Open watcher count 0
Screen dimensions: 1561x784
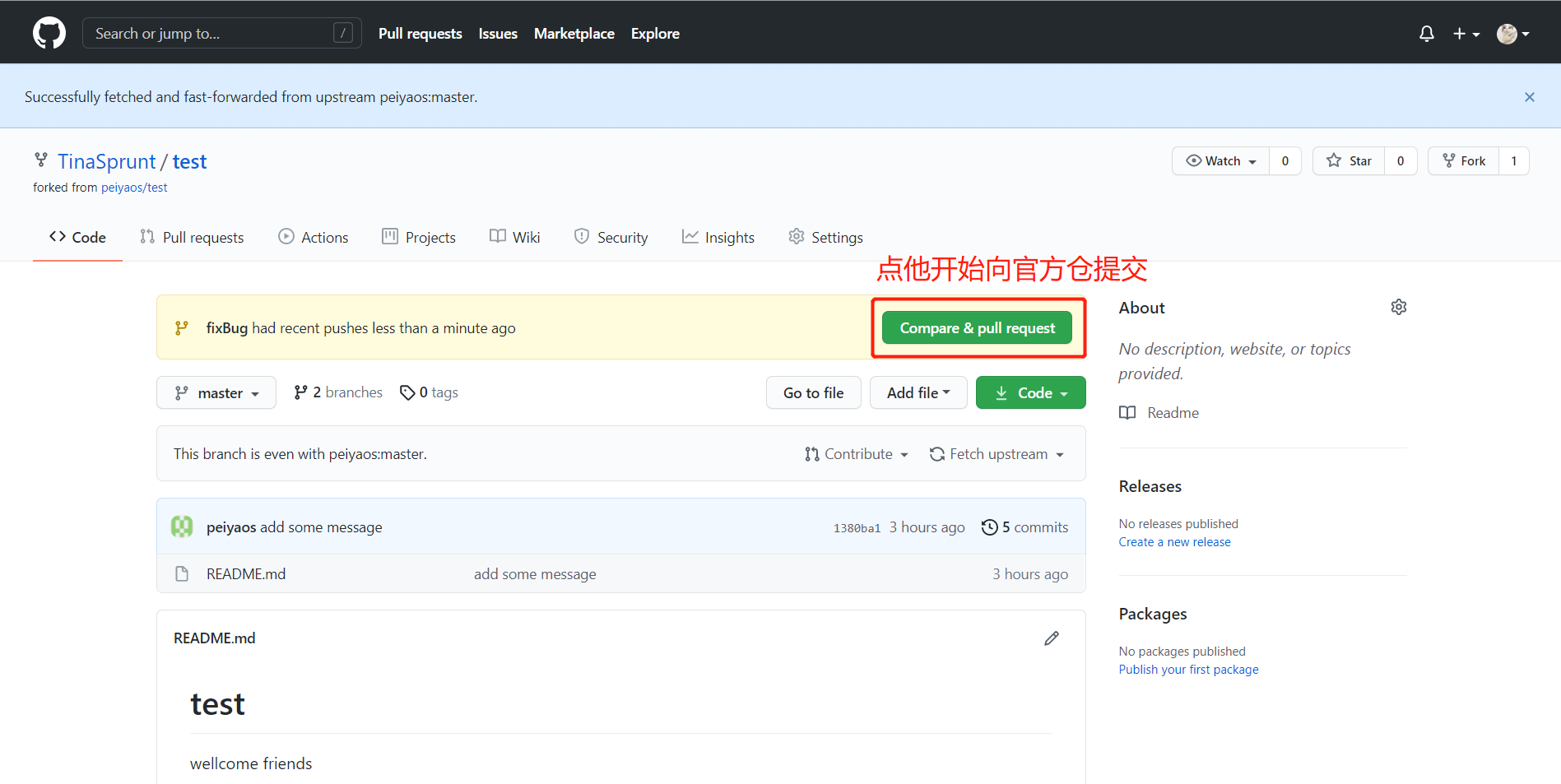tap(1285, 160)
